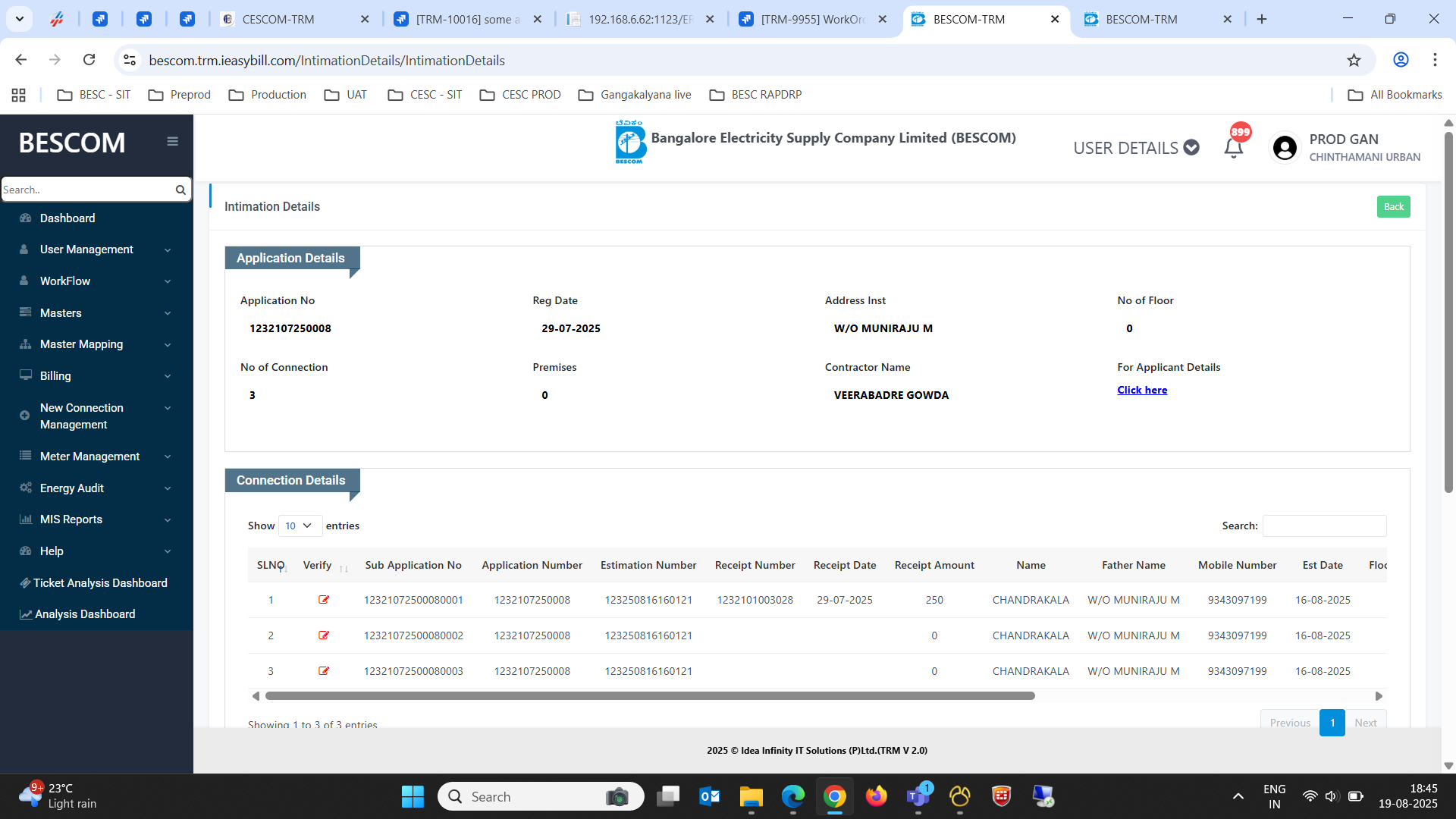
Task: Click the green Back button
Action: (1393, 207)
